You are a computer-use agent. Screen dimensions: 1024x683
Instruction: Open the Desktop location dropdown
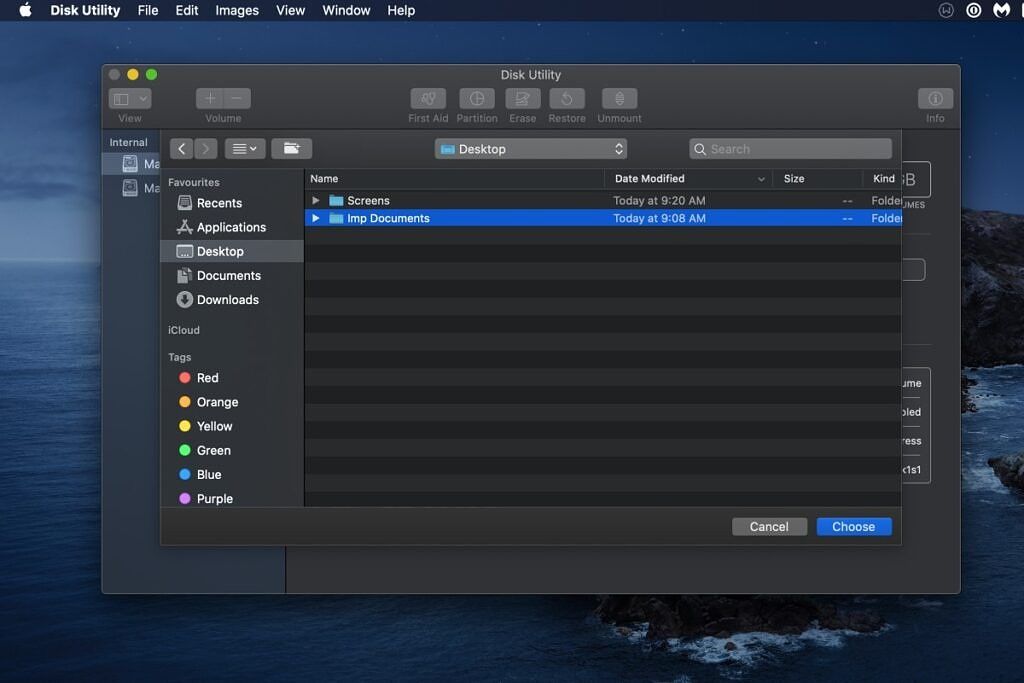530,148
